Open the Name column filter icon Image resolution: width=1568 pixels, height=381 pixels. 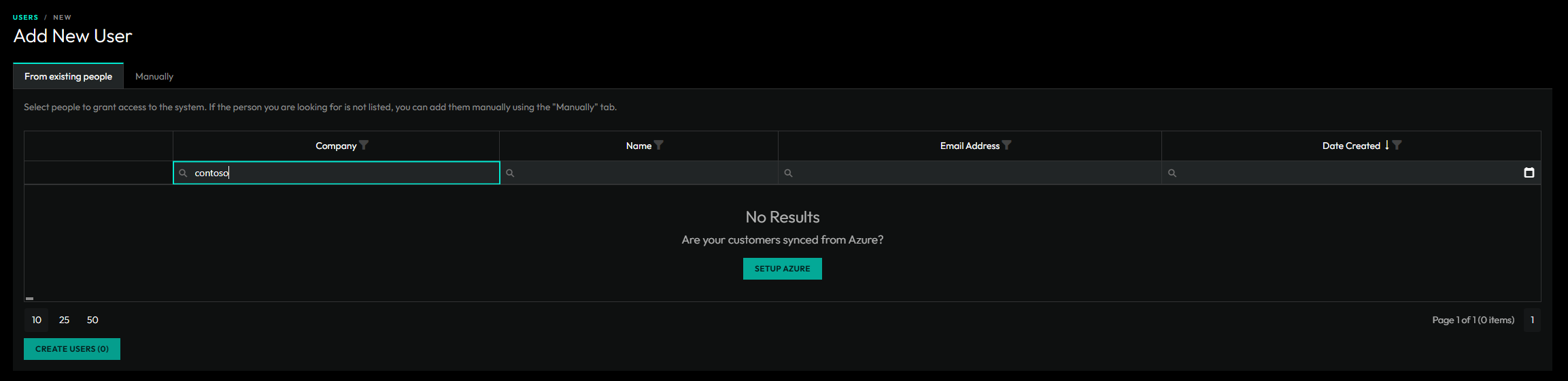[x=658, y=145]
